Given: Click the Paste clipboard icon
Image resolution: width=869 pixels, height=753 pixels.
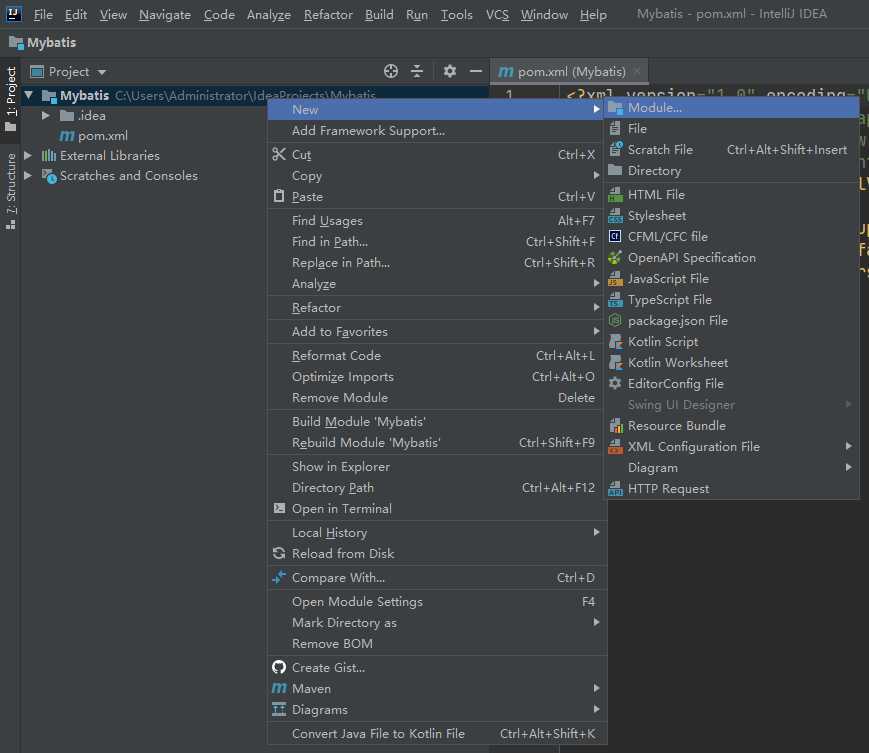Looking at the screenshot, I should (279, 196).
